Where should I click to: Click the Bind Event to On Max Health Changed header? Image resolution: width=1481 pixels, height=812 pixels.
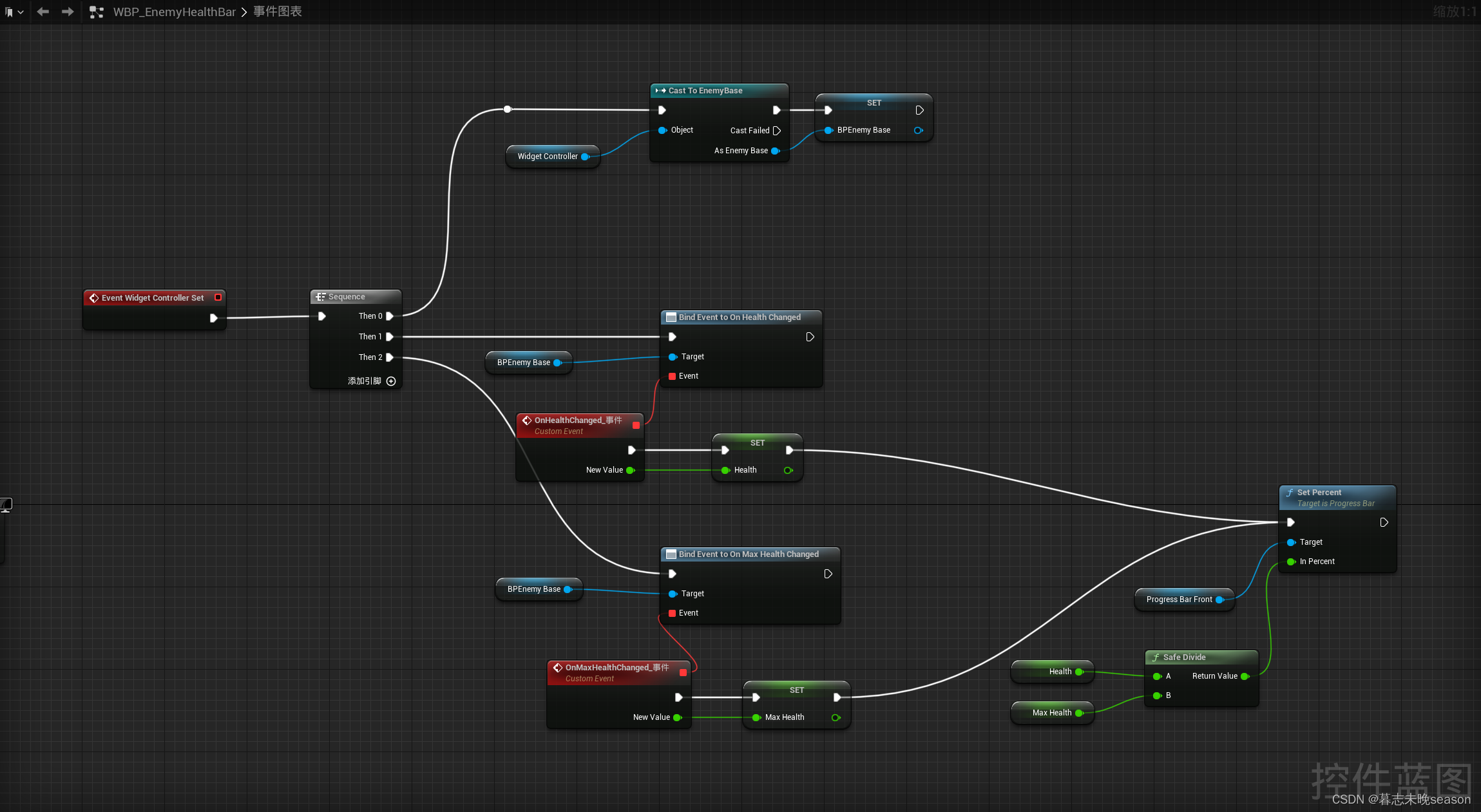tap(748, 554)
